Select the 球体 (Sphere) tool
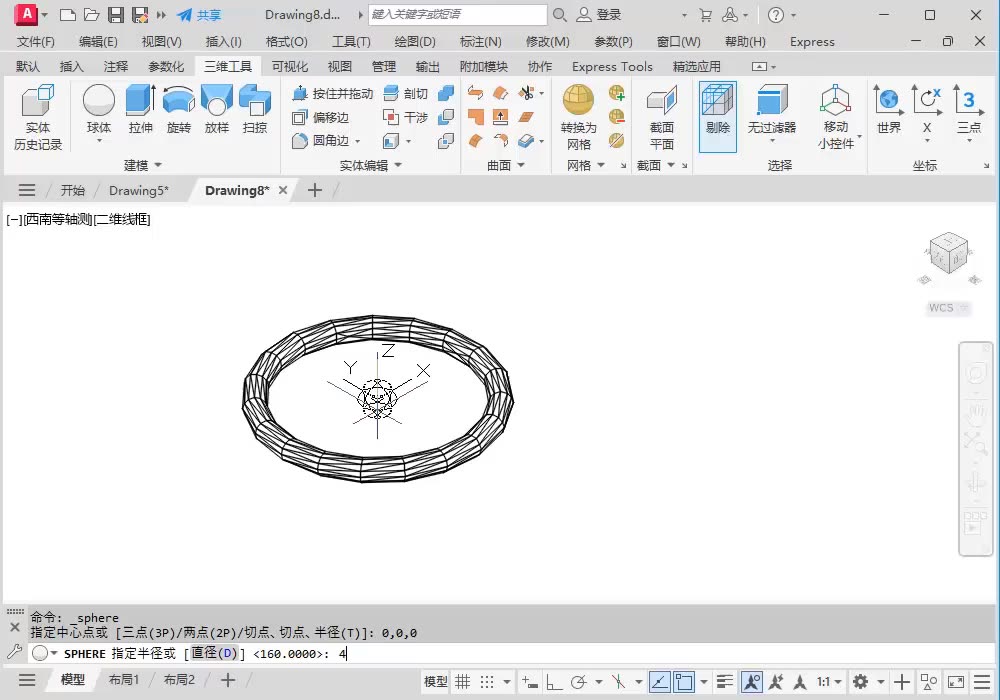Viewport: 1000px width, 700px height. click(x=98, y=101)
